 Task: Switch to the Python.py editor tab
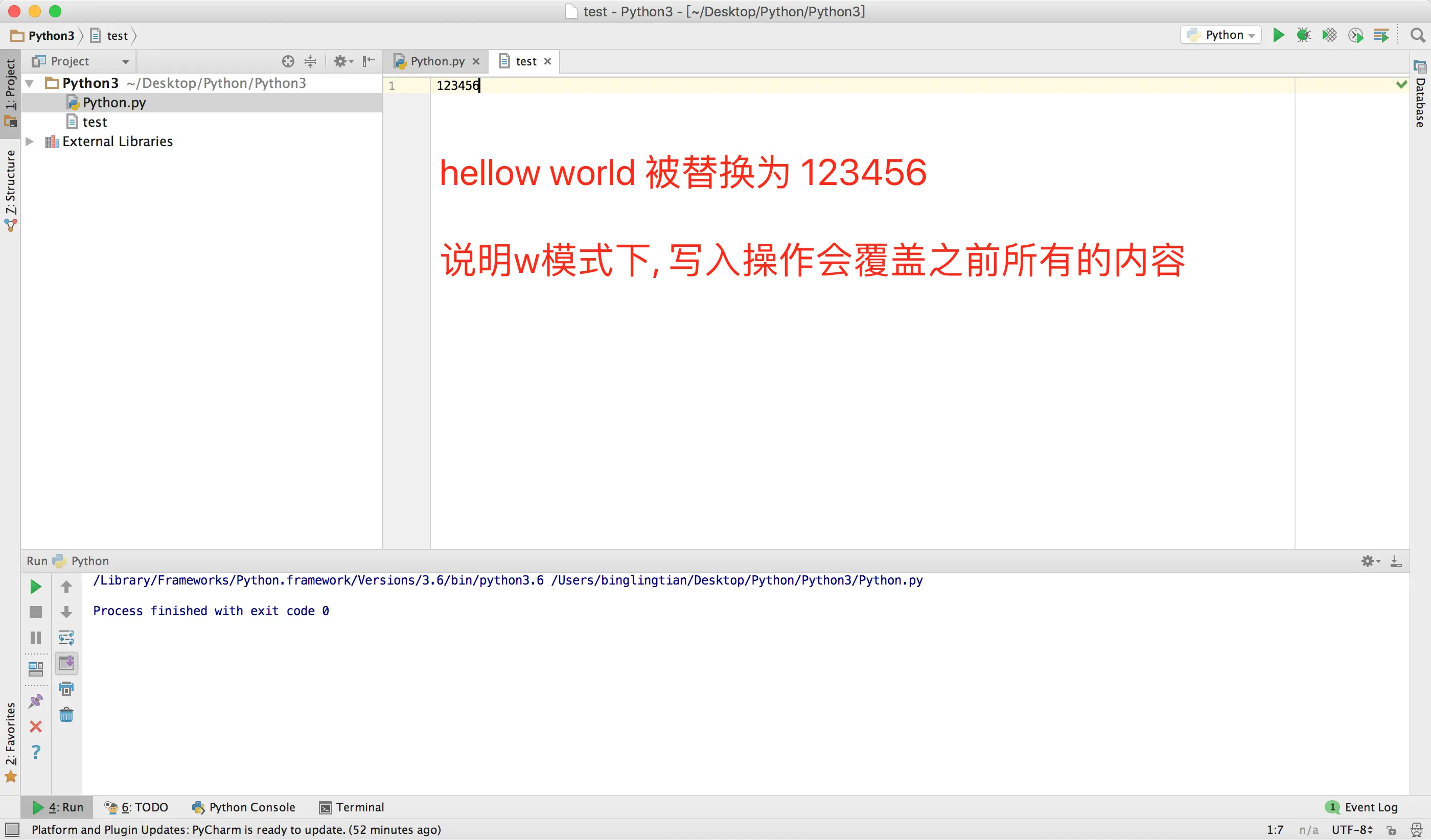click(436, 61)
